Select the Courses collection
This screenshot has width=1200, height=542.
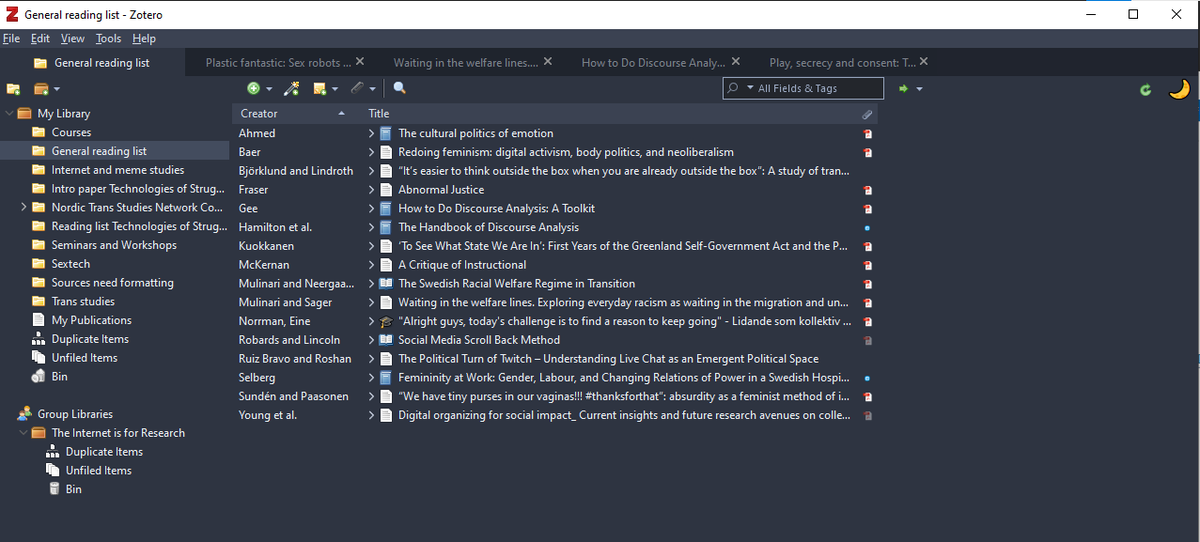pyautogui.click(x=71, y=132)
